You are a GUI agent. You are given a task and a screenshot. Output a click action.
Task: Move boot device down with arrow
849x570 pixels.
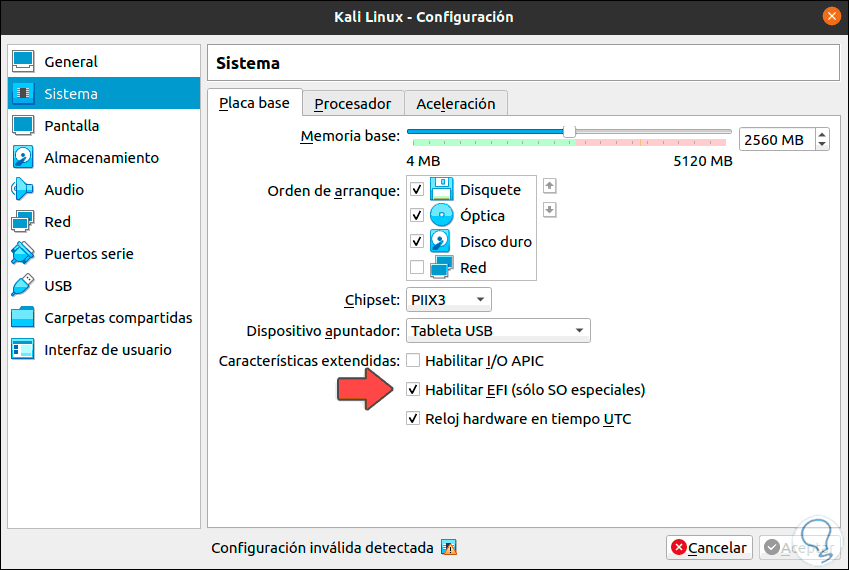550,210
